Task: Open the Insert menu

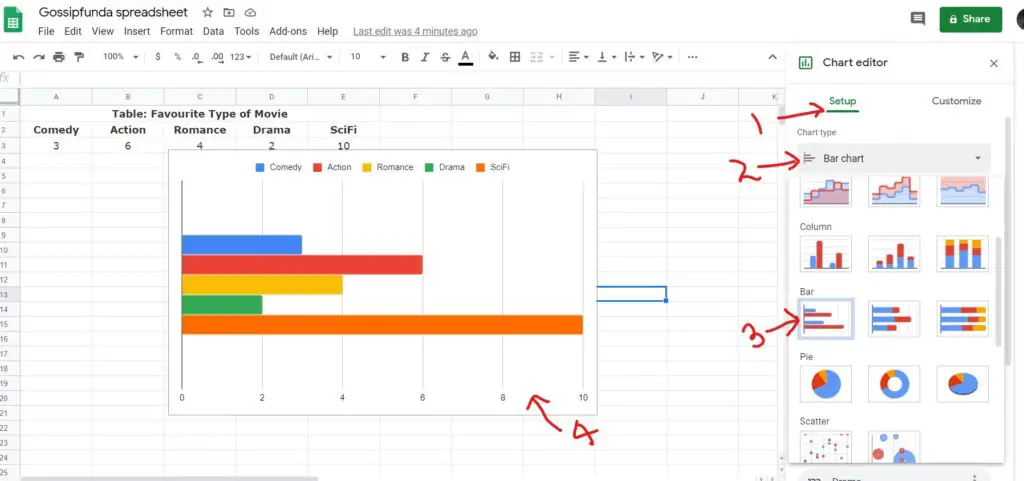Action: [x=137, y=31]
